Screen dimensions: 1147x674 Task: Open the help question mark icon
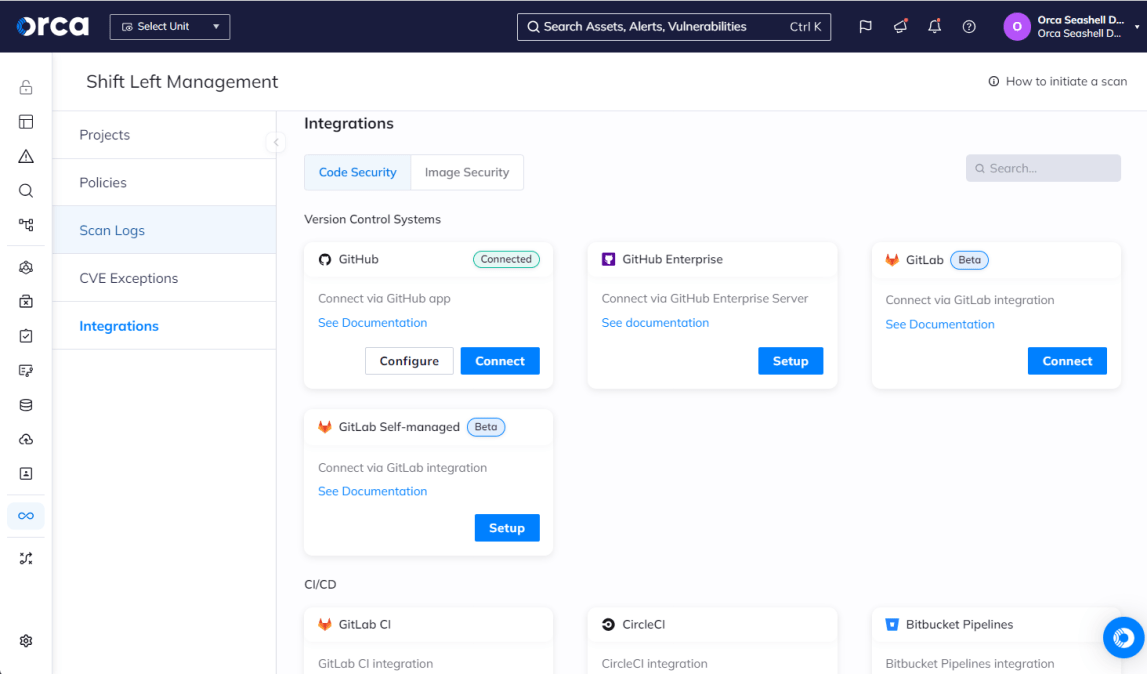[969, 26]
